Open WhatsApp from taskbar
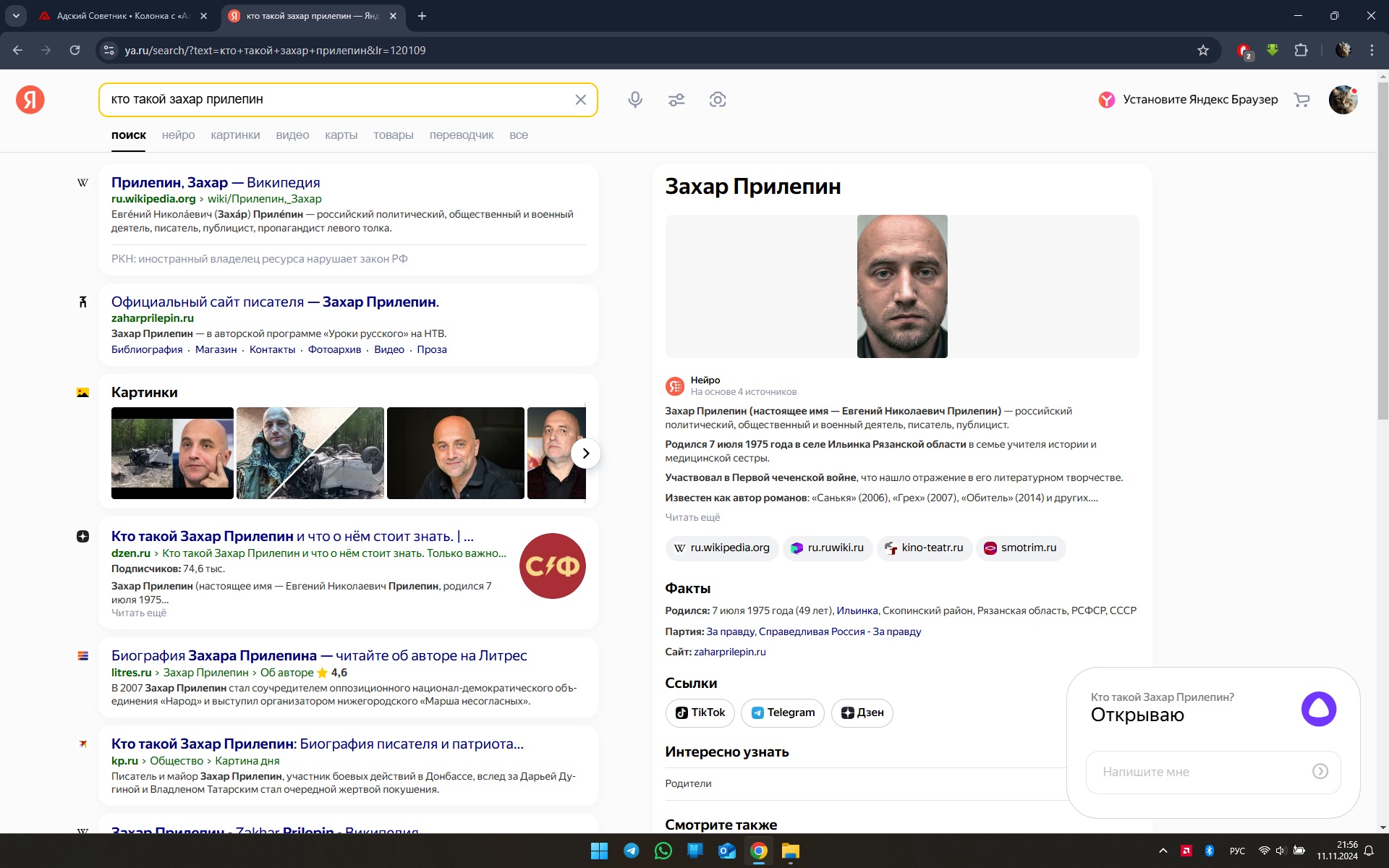Viewport: 1389px width, 868px height. click(663, 851)
